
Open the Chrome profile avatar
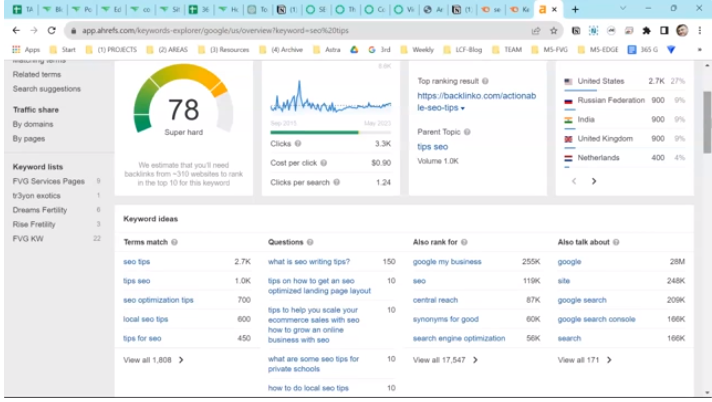[x=682, y=30]
